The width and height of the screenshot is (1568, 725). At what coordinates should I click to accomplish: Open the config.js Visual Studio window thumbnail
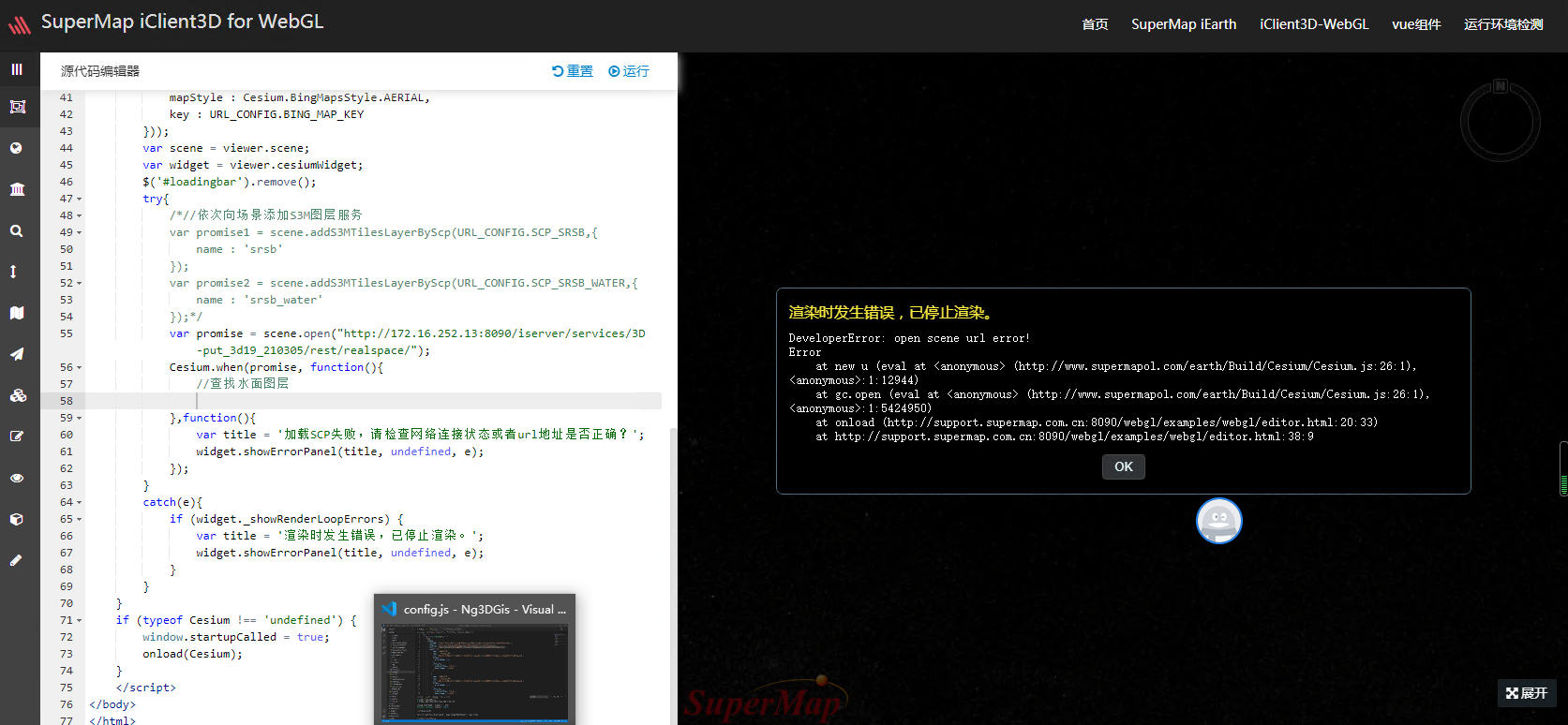[474, 659]
